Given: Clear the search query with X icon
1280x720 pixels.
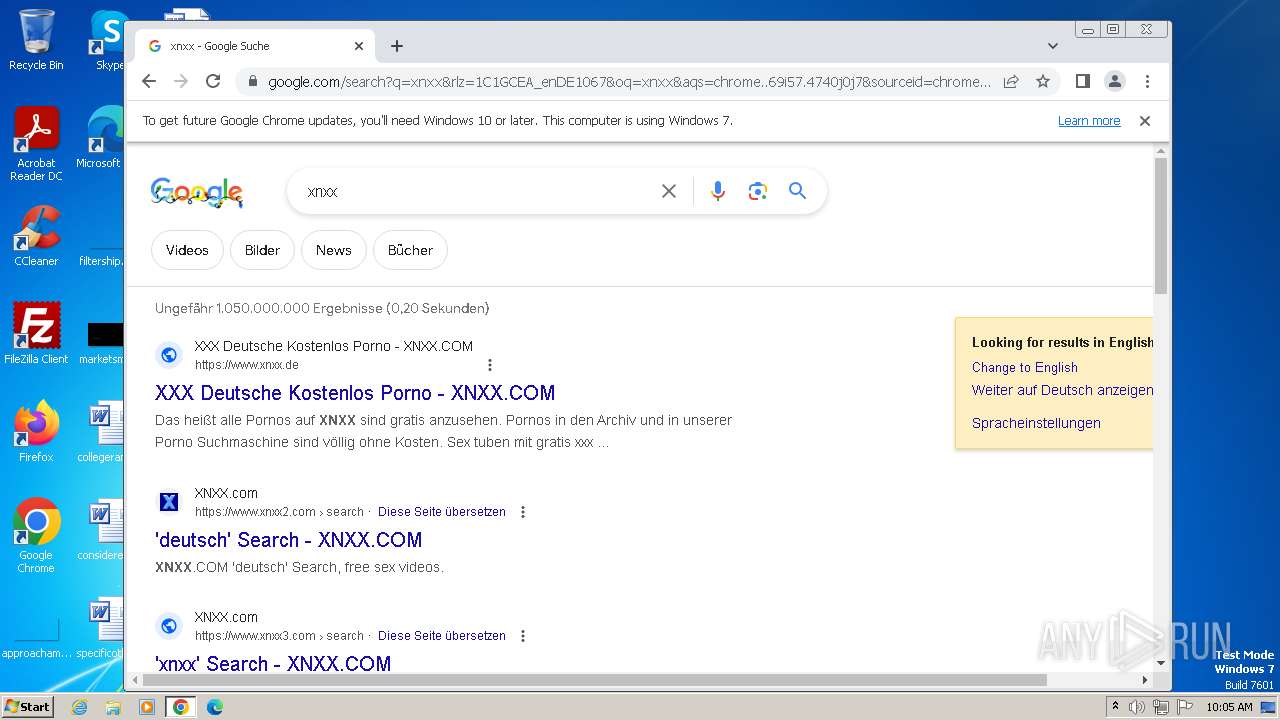Looking at the screenshot, I should click(669, 191).
